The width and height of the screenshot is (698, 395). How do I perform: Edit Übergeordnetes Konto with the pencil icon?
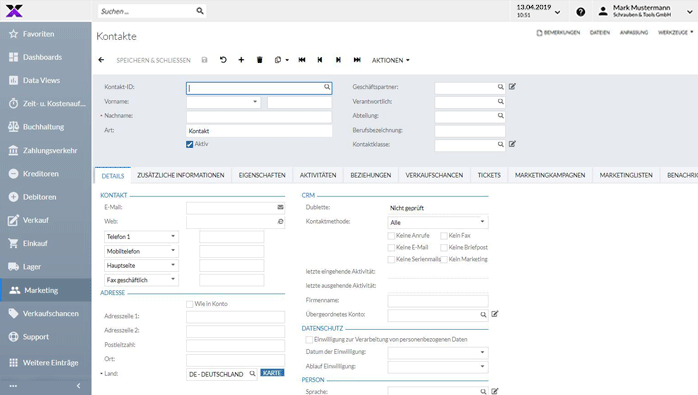coord(495,314)
